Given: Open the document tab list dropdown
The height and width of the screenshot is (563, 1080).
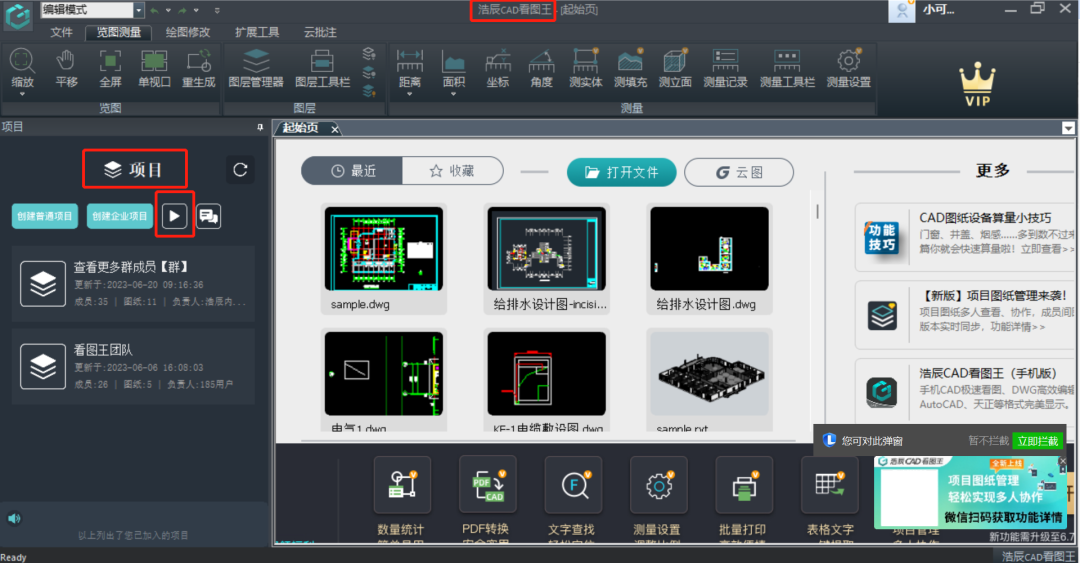Looking at the screenshot, I should pos(1068,128).
